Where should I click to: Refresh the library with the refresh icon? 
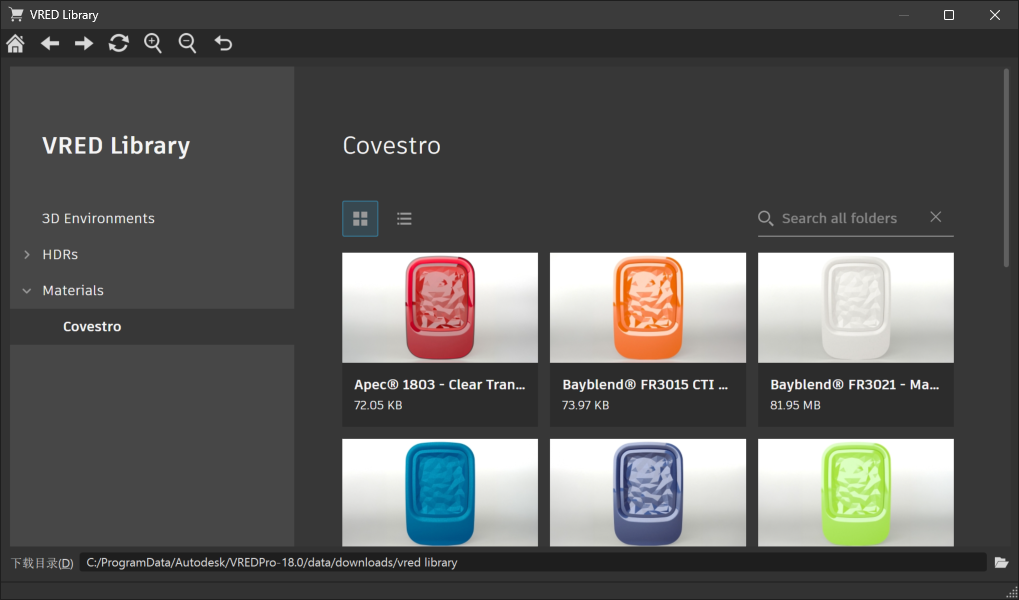tap(118, 43)
